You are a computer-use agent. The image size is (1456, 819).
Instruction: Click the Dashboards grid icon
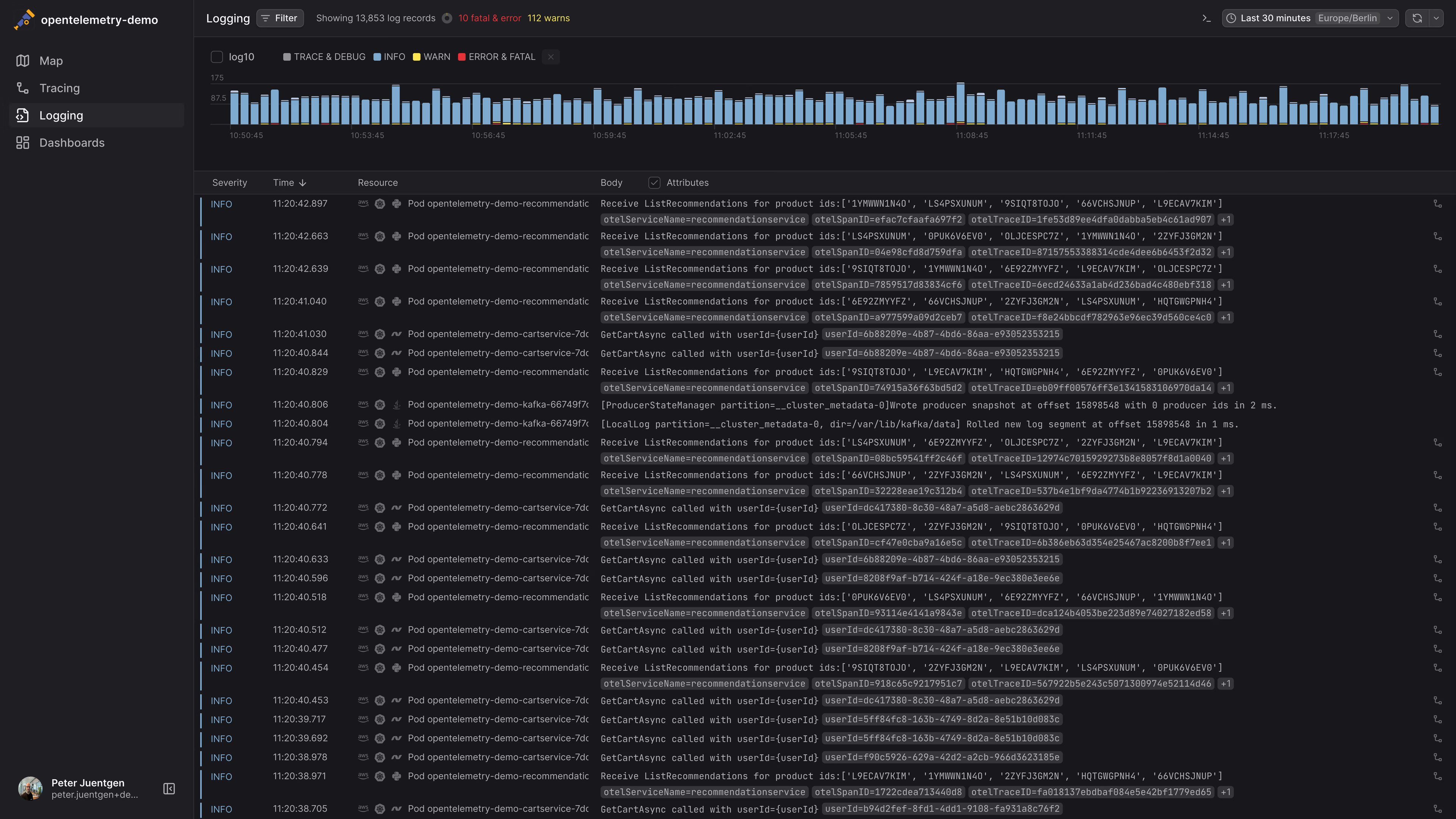(x=23, y=143)
